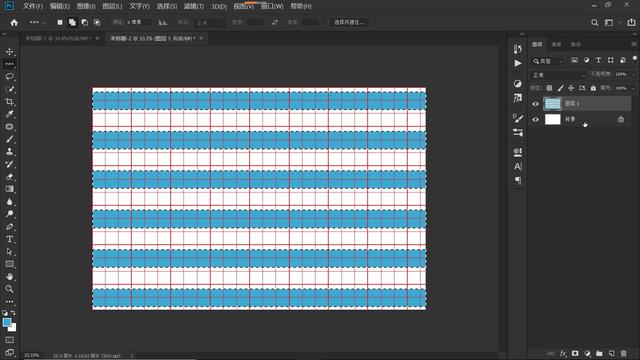This screenshot has height=360, width=640.
Task: Select the Move tool
Action: click(9, 52)
